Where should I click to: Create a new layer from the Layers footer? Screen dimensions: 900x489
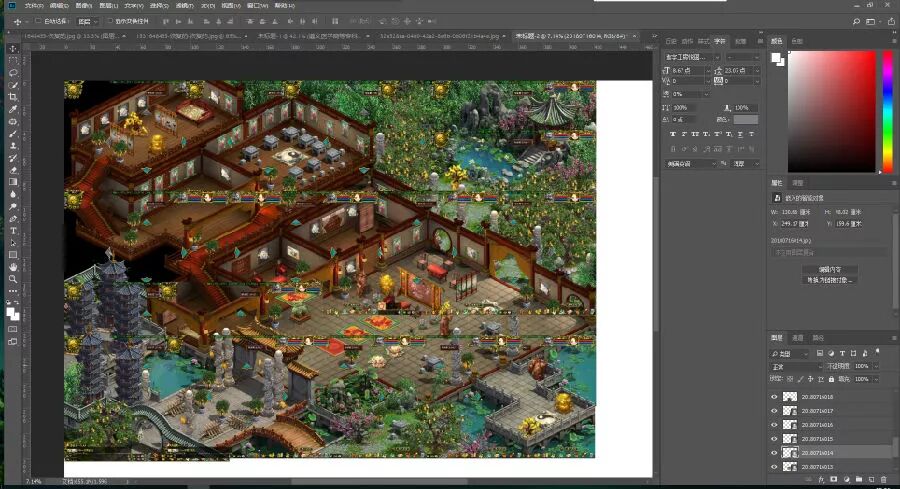pos(871,479)
